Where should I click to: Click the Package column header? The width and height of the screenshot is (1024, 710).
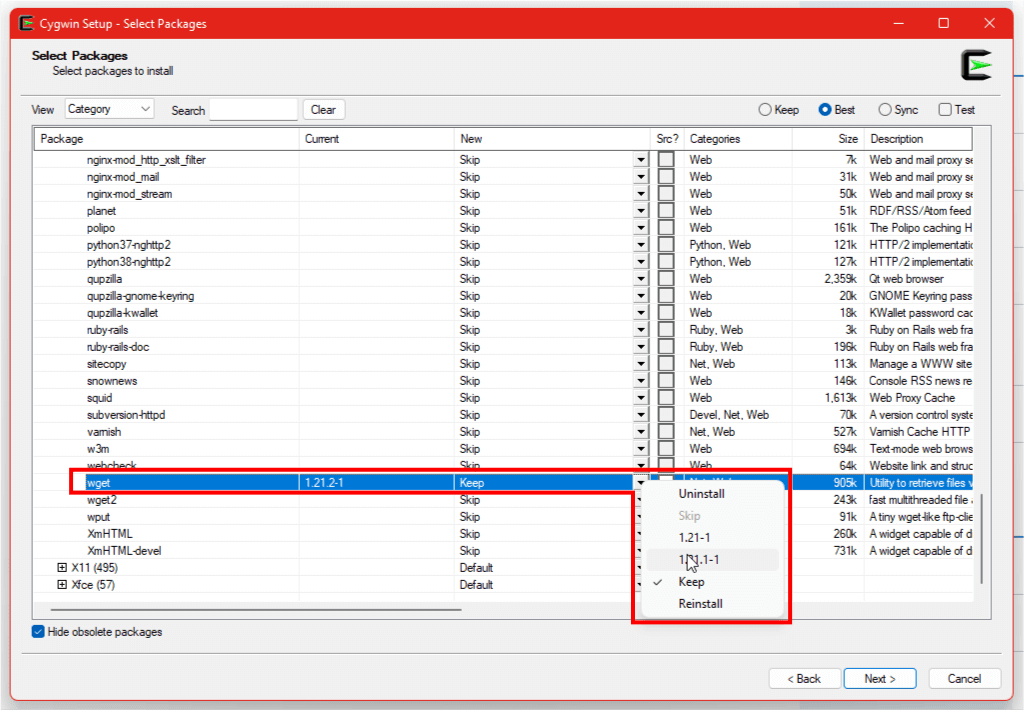[167, 139]
